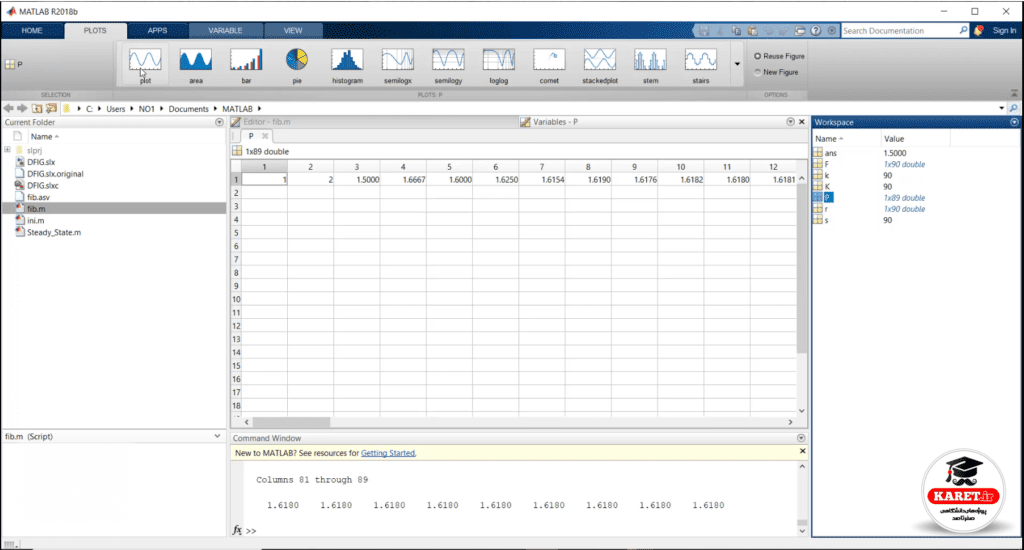Screen dimensions: 1024x550
Task: Select the P variable tab
Action: [251, 136]
